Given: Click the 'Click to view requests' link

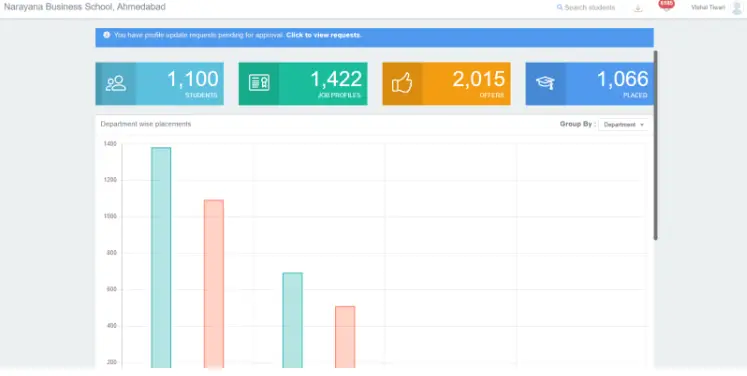Looking at the screenshot, I should click(x=323, y=35).
